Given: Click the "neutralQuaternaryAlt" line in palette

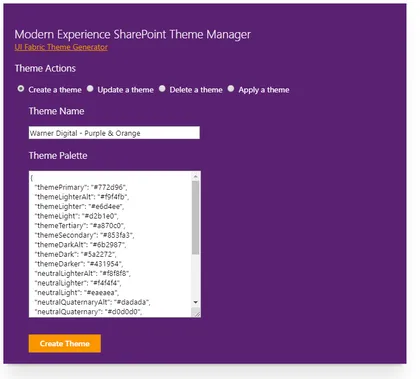Looking at the screenshot, I should [92, 302].
